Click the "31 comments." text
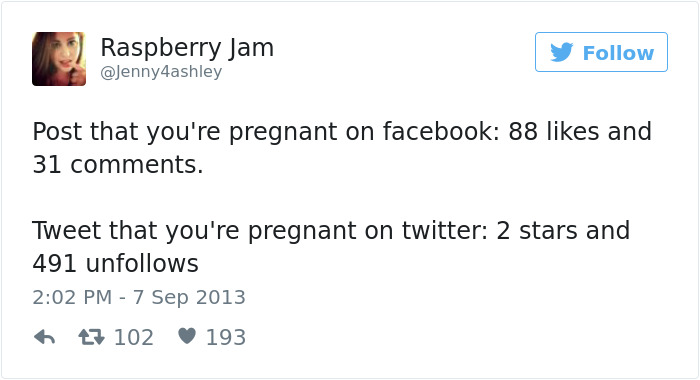This screenshot has width=700, height=380. (x=117, y=165)
